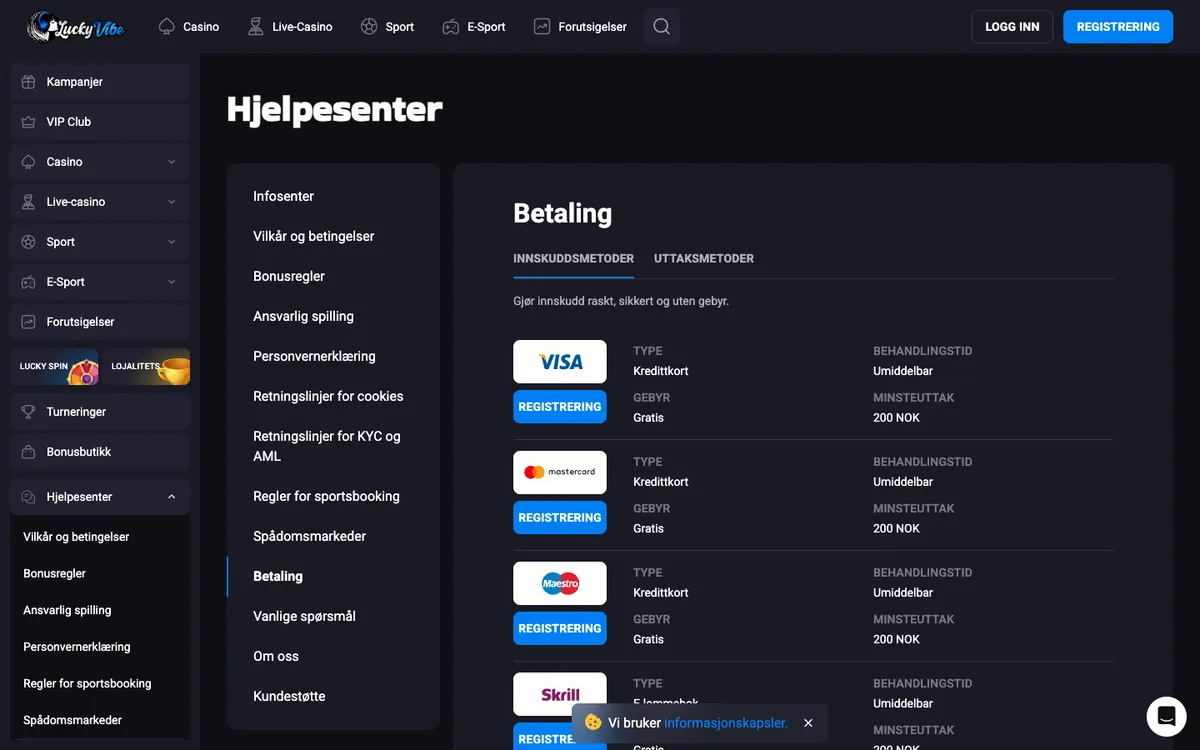Switch to the Uttaksmetoder tab

[704, 258]
